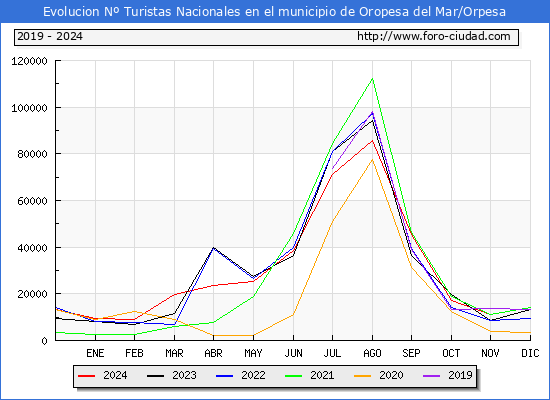Image resolution: width=550 pixels, height=400 pixels.
Task: Select the '2019' legend label
Action: click(460, 375)
